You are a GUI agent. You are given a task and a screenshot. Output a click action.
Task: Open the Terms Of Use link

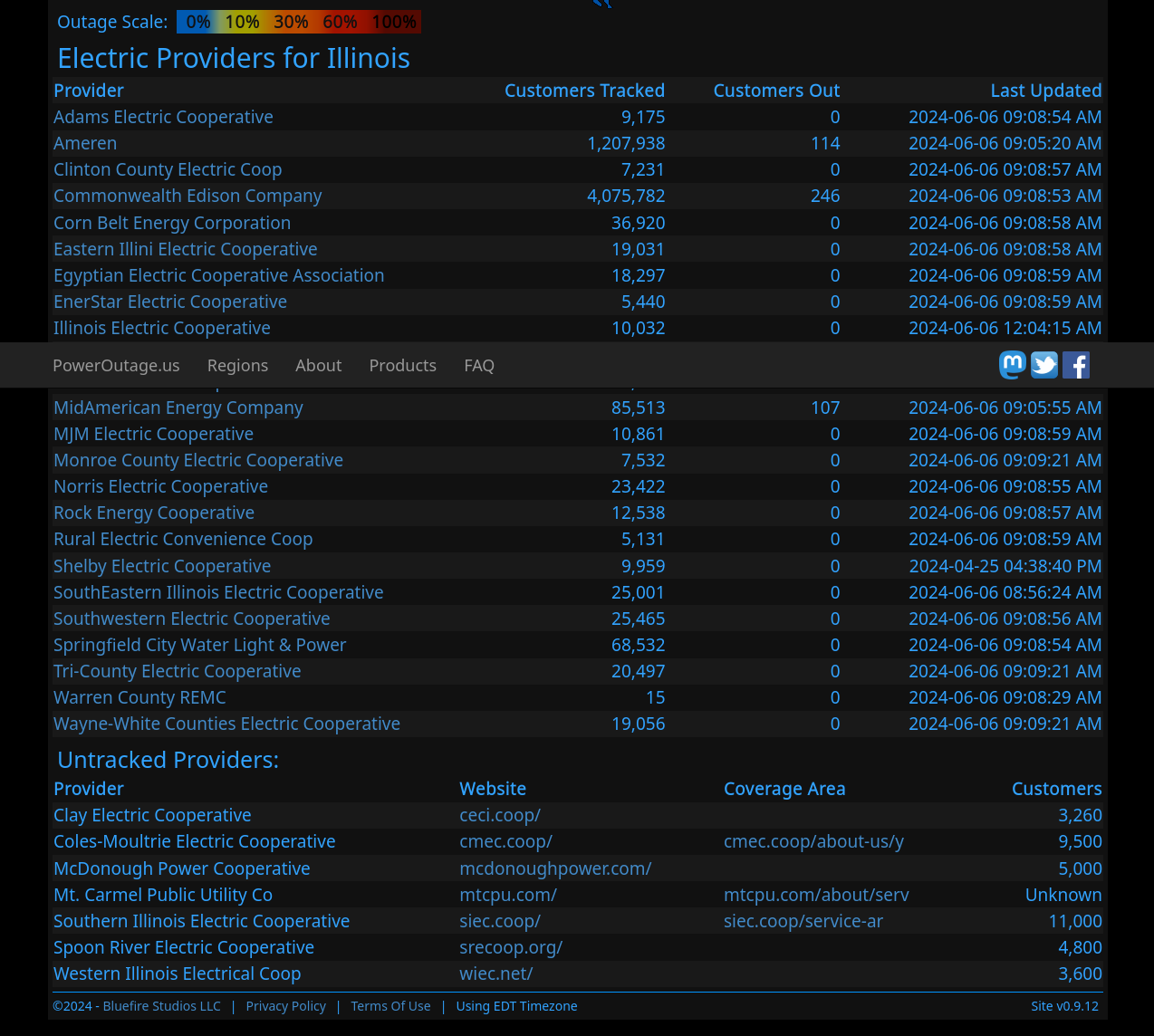click(390, 1006)
